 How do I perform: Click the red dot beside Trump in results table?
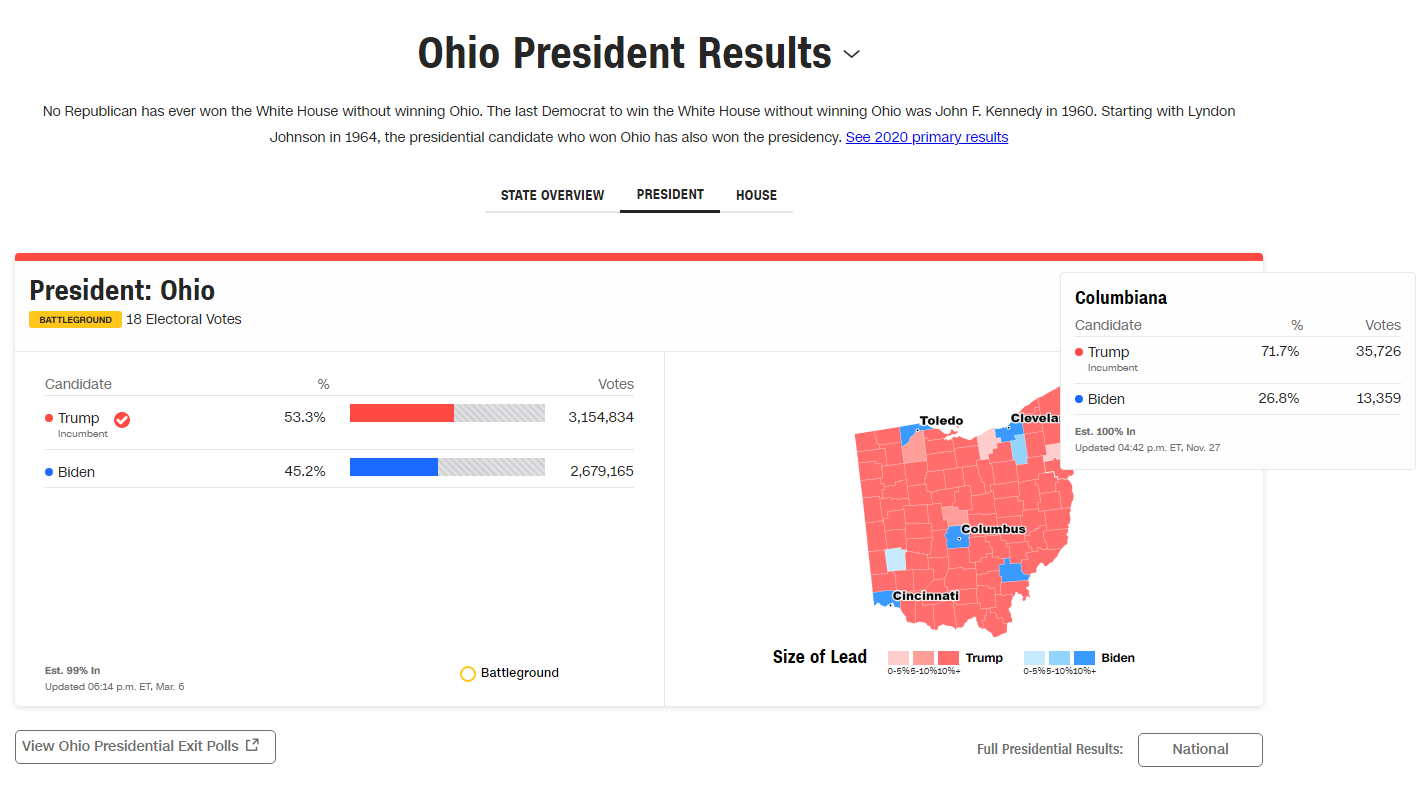click(49, 418)
